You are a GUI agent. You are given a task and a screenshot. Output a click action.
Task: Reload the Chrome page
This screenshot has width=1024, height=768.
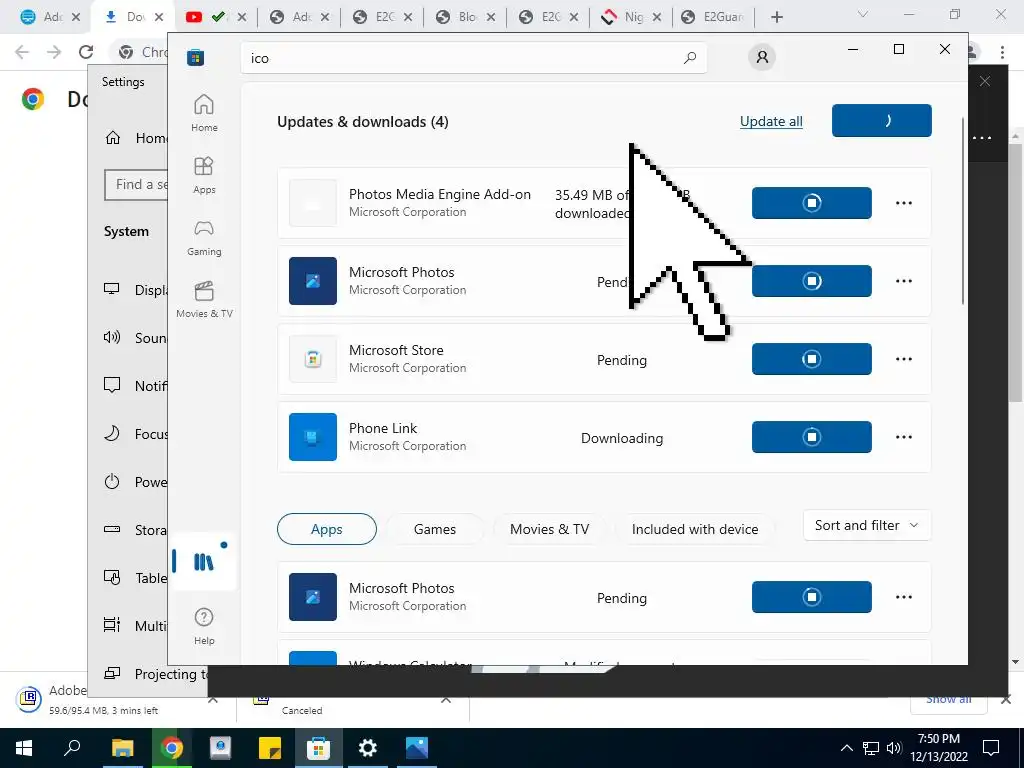tap(86, 52)
